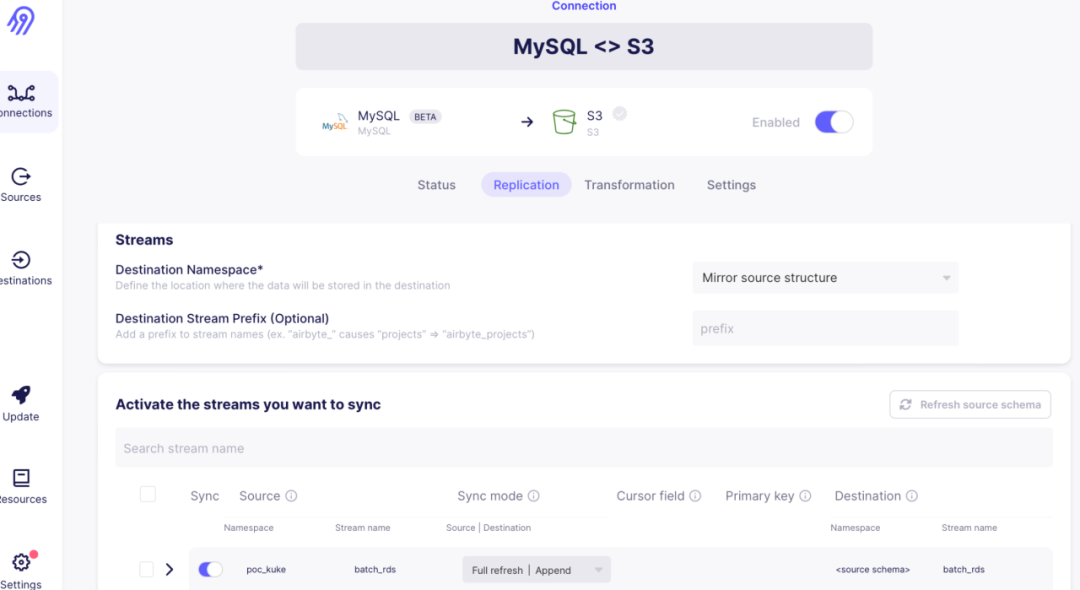Screen dimensions: 1080x590
Task: Check the batch_rds row checkbox
Action: 146,569
